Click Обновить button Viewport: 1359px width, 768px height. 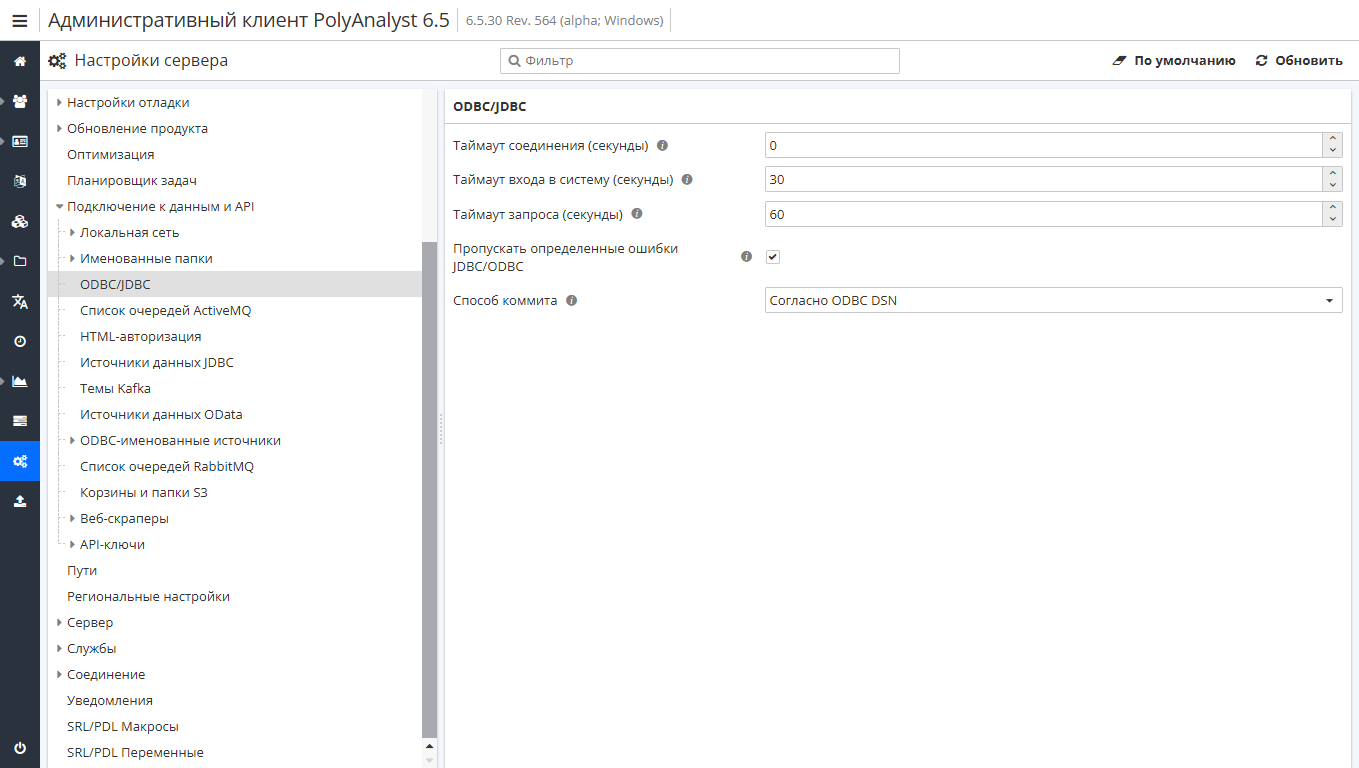coord(1299,61)
